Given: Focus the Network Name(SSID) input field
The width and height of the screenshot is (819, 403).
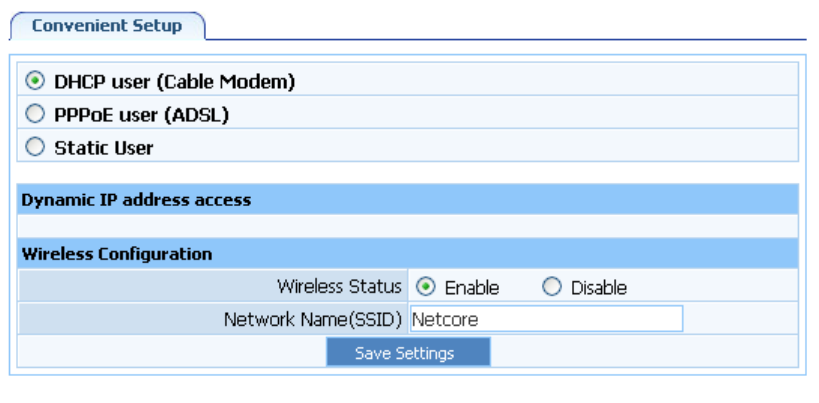Looking at the screenshot, I should [x=545, y=320].
